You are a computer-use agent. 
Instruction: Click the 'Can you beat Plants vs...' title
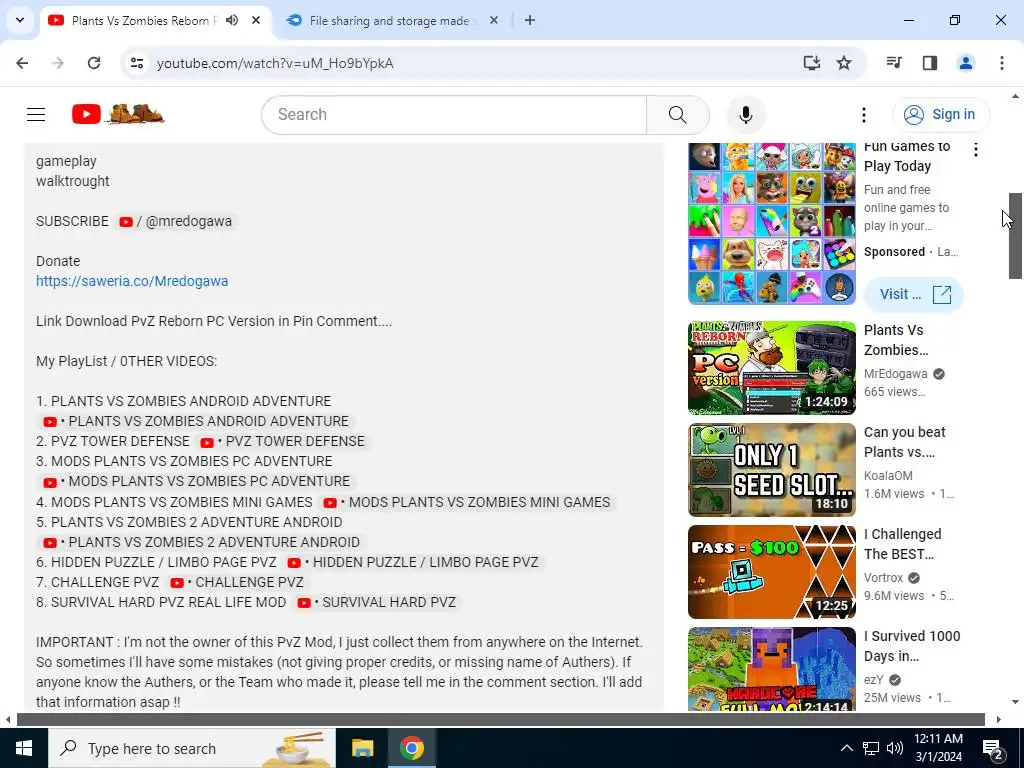click(904, 442)
